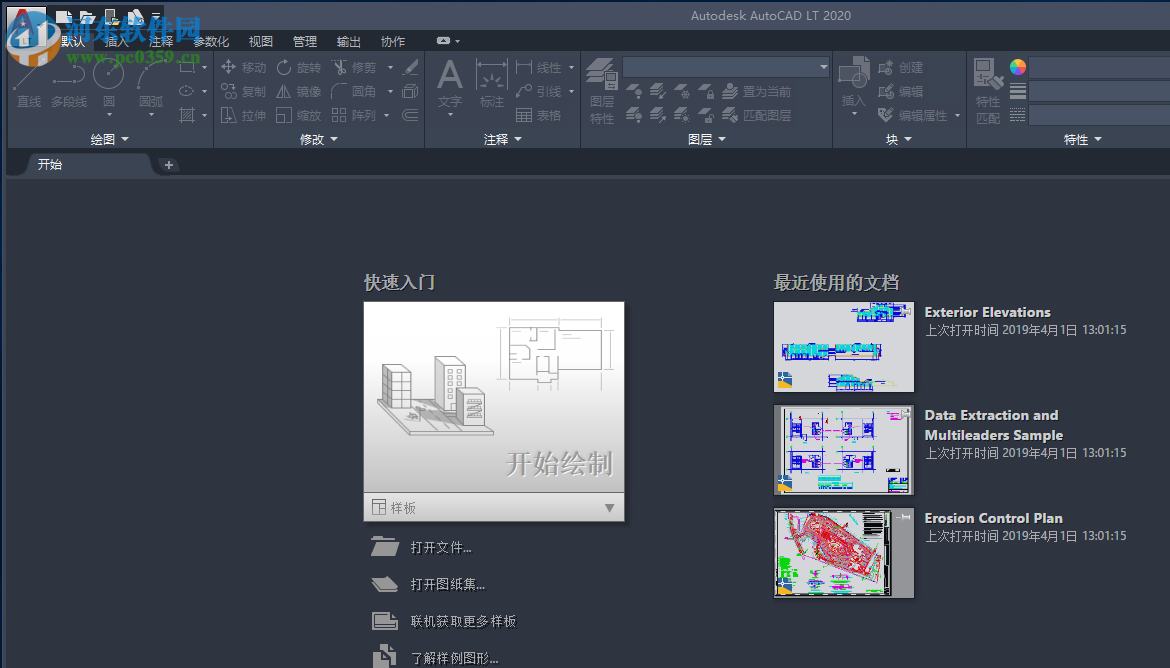
Task: Open the Erosion Control Plan recent document thumbnail
Action: coord(843,553)
